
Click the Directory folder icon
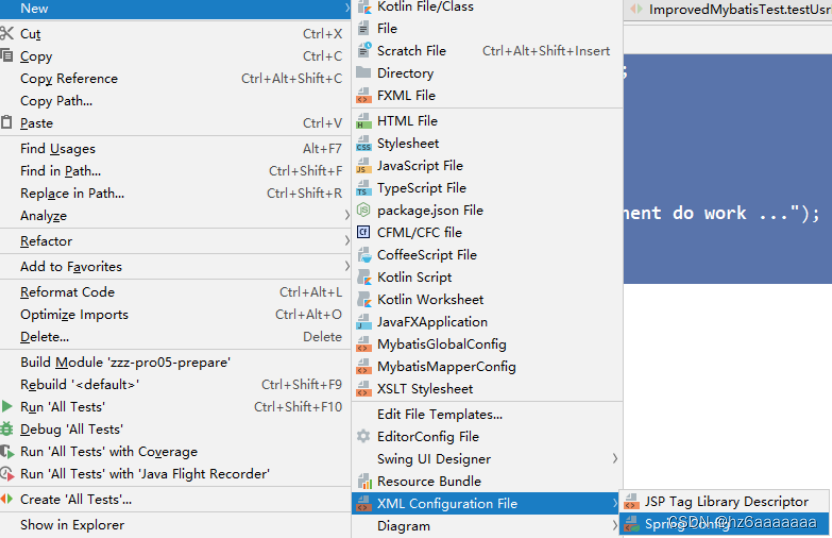click(363, 73)
